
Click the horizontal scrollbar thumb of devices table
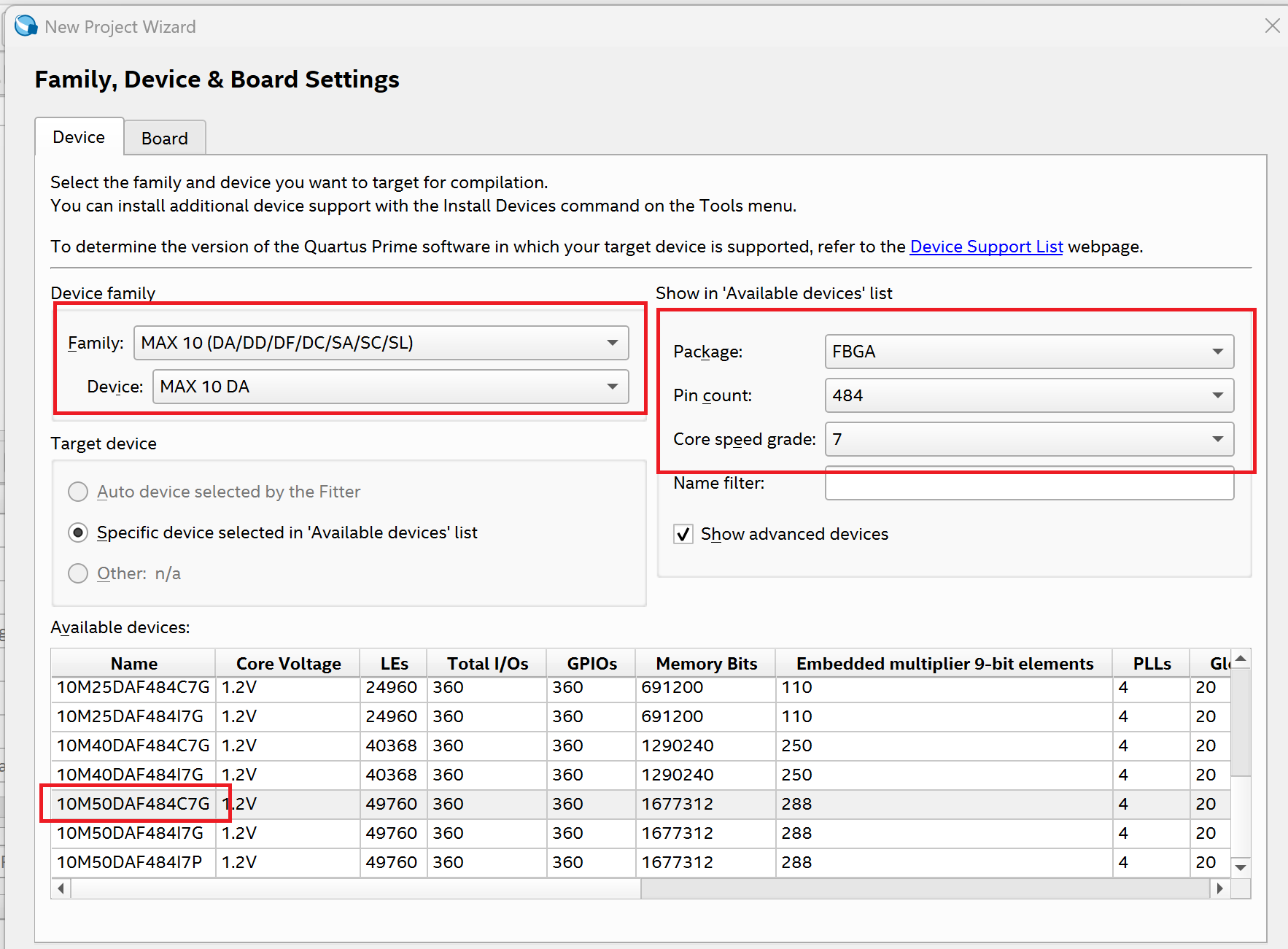click(356, 888)
